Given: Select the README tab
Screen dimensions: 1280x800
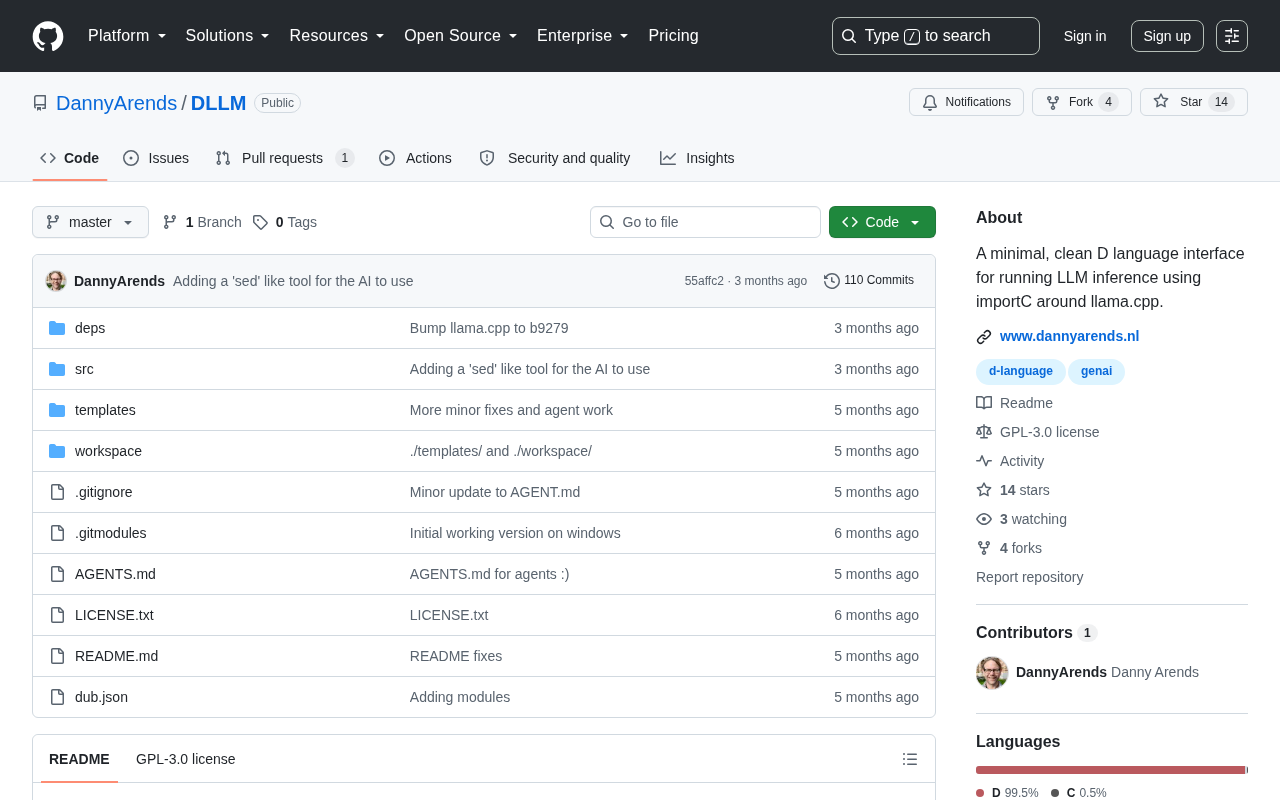Looking at the screenshot, I should (x=79, y=759).
